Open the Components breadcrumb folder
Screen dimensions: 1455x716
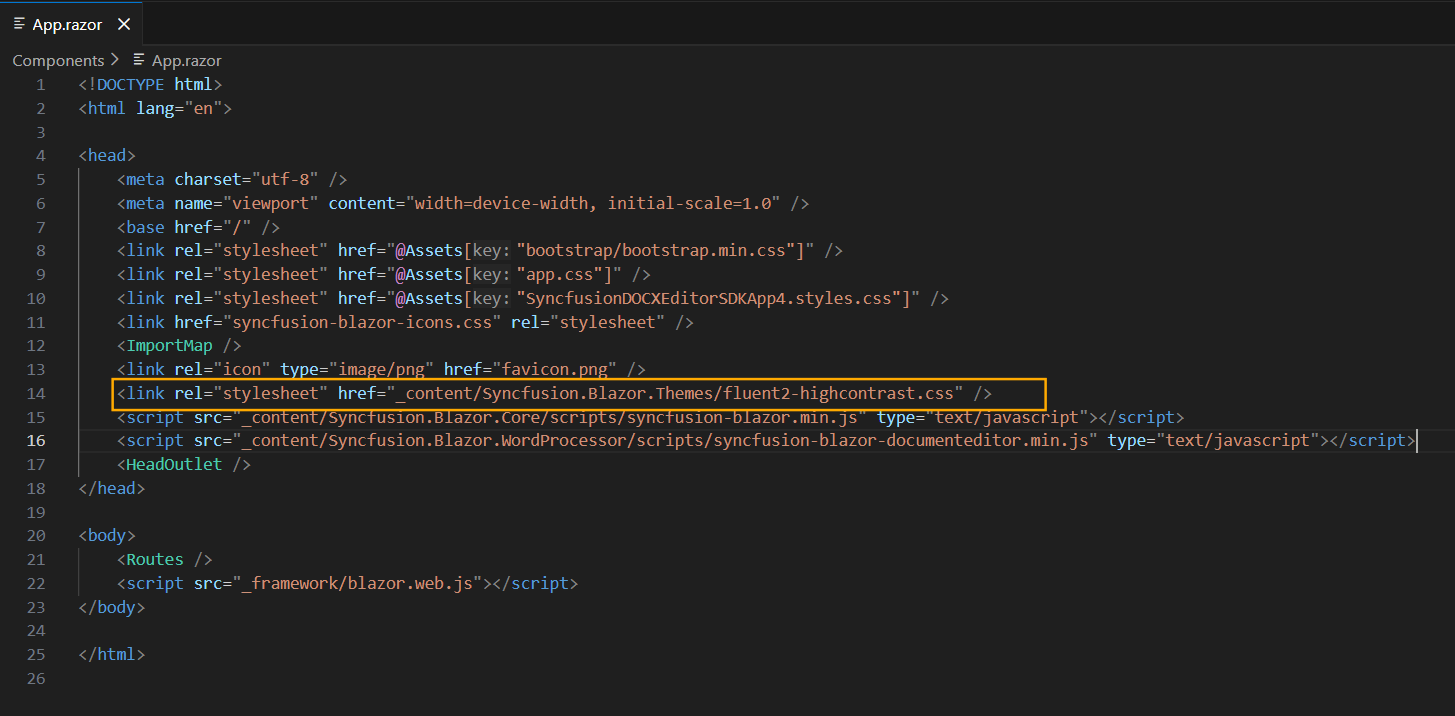(x=58, y=60)
